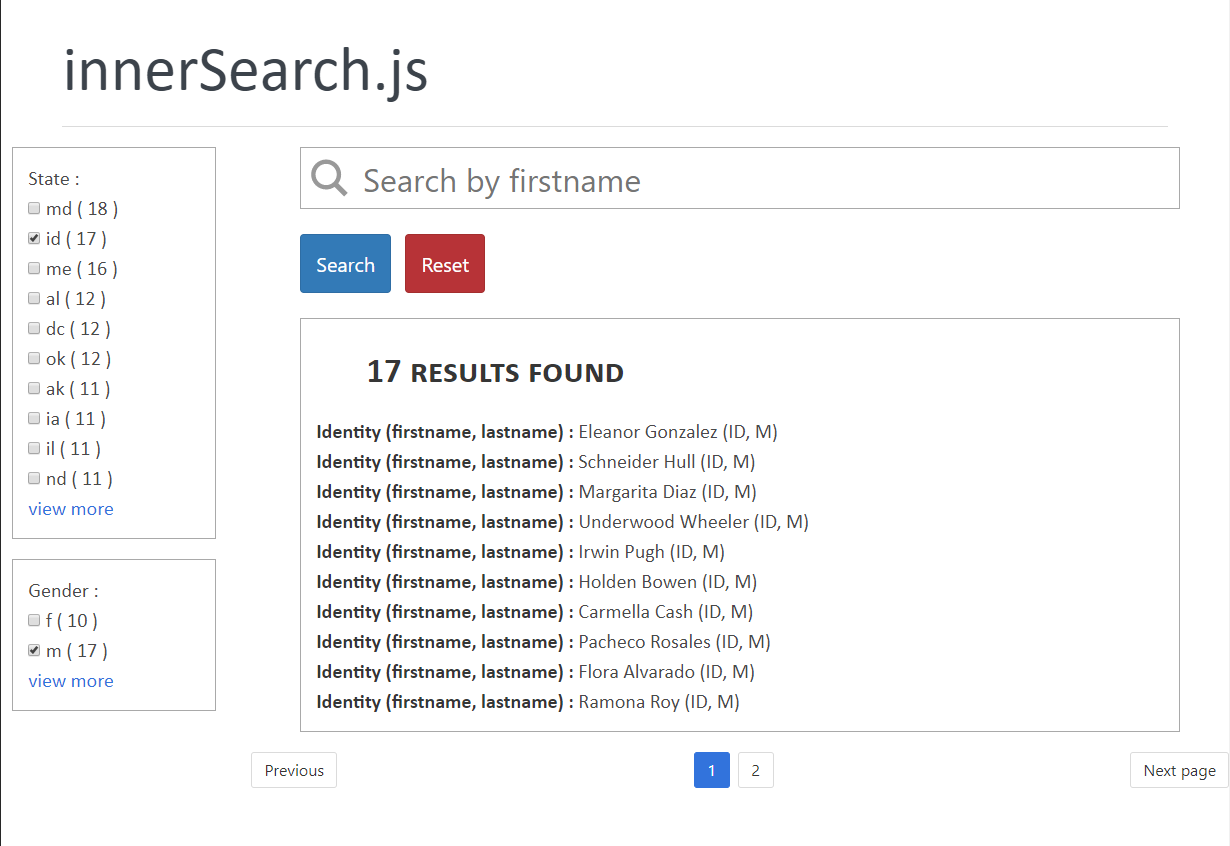
Task: Toggle the ak state filter
Action: click(34, 389)
